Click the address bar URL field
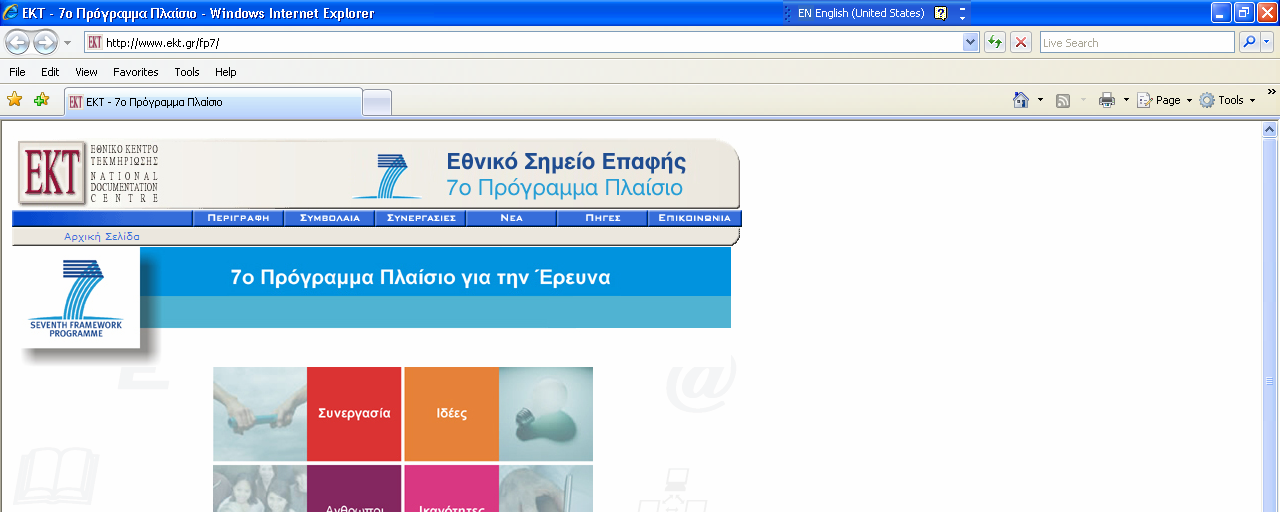The width and height of the screenshot is (1280, 512). [x=523, y=42]
